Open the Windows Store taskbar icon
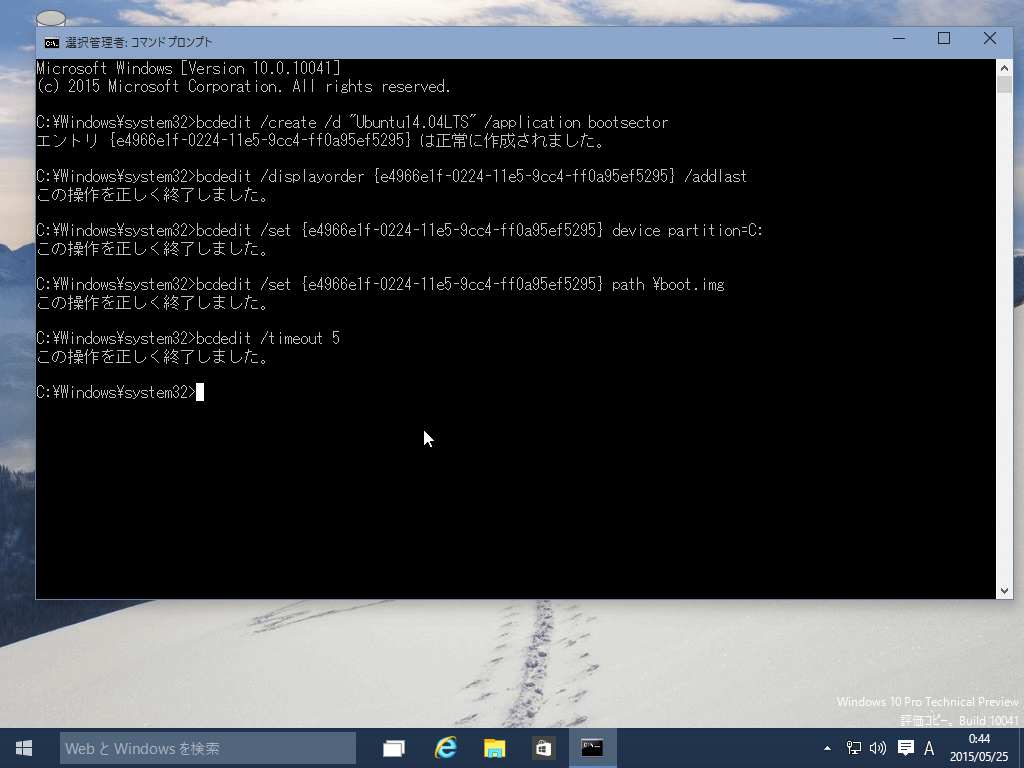1024x768 pixels. [543, 748]
